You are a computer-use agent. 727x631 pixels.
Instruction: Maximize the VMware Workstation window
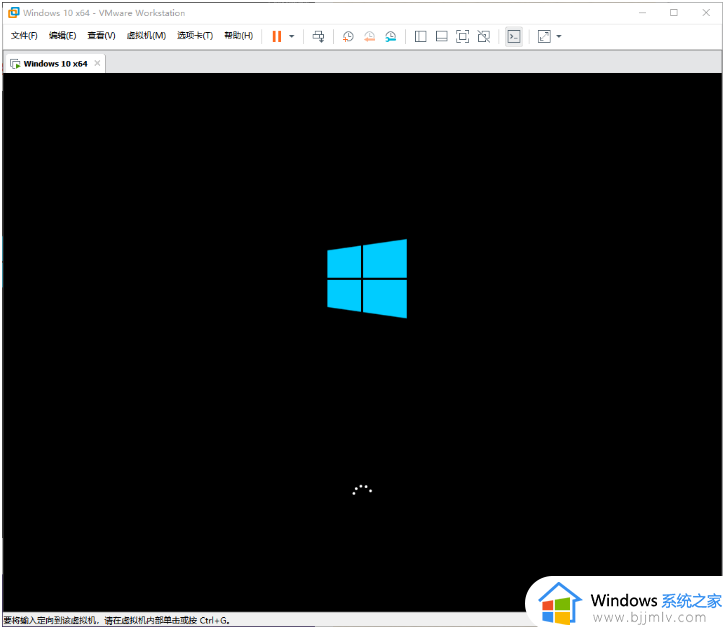click(674, 13)
